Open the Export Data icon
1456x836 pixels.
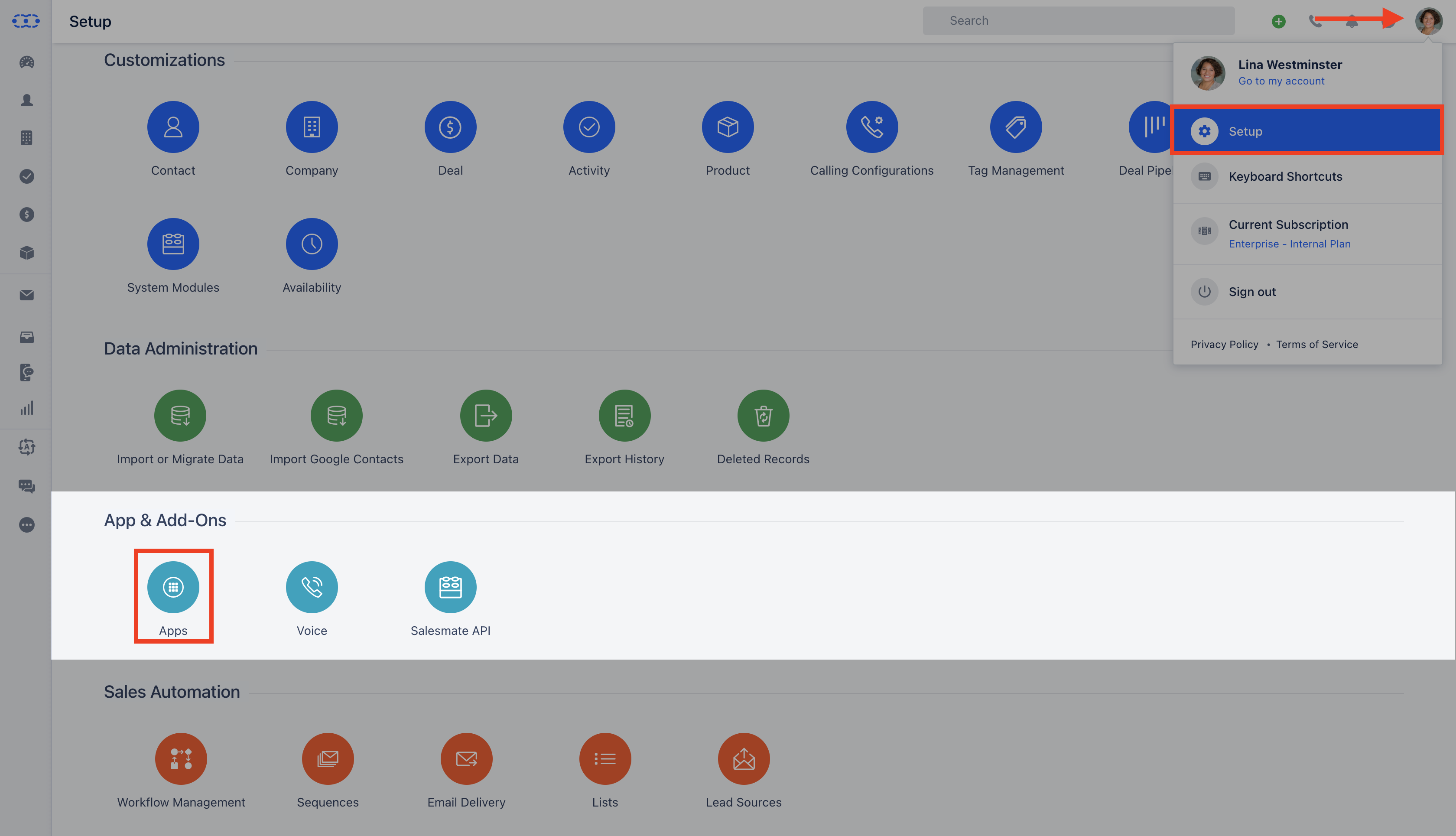(x=486, y=415)
